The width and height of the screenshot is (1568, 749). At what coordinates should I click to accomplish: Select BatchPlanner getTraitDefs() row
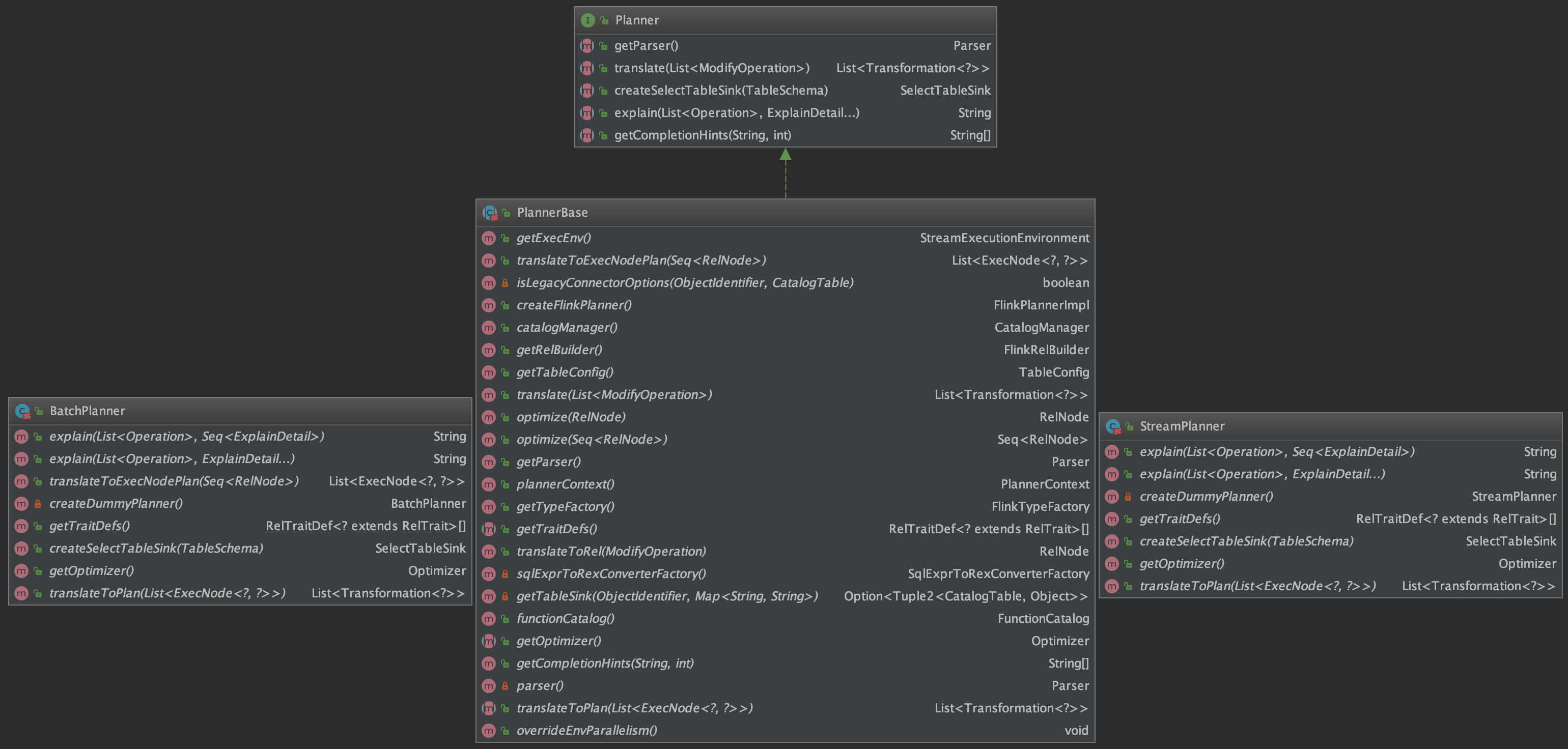click(240, 526)
